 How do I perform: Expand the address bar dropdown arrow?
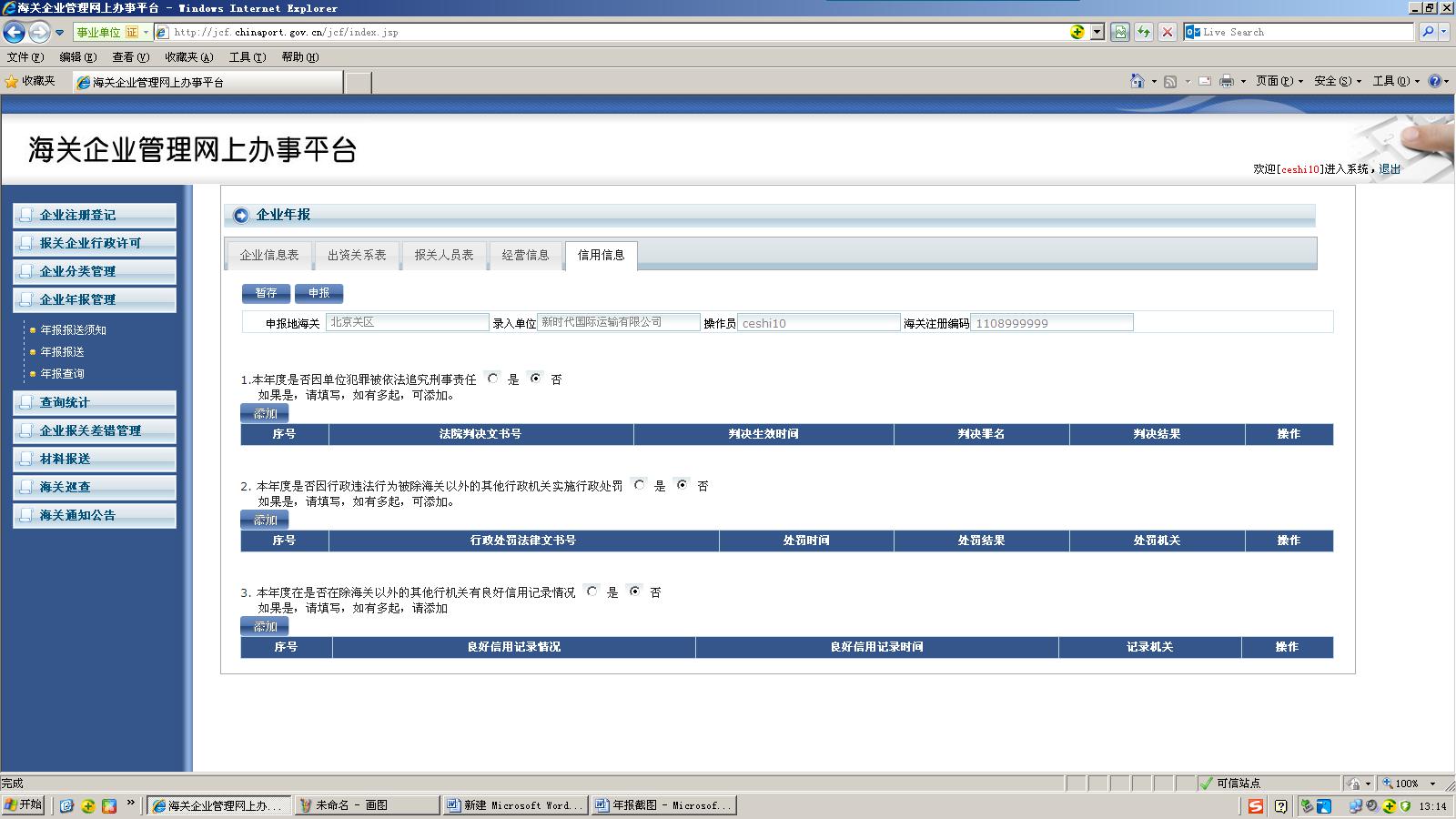click(x=1097, y=32)
